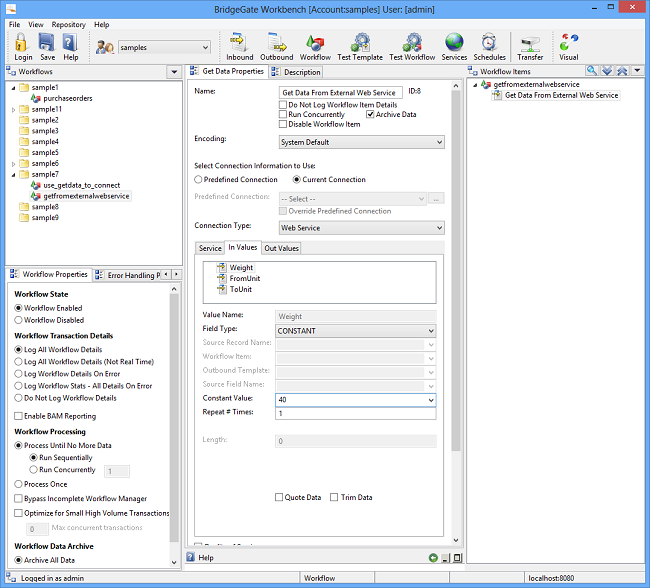The height and width of the screenshot is (588, 650).
Task: Open the Connection Type dropdown
Action: (x=360, y=228)
